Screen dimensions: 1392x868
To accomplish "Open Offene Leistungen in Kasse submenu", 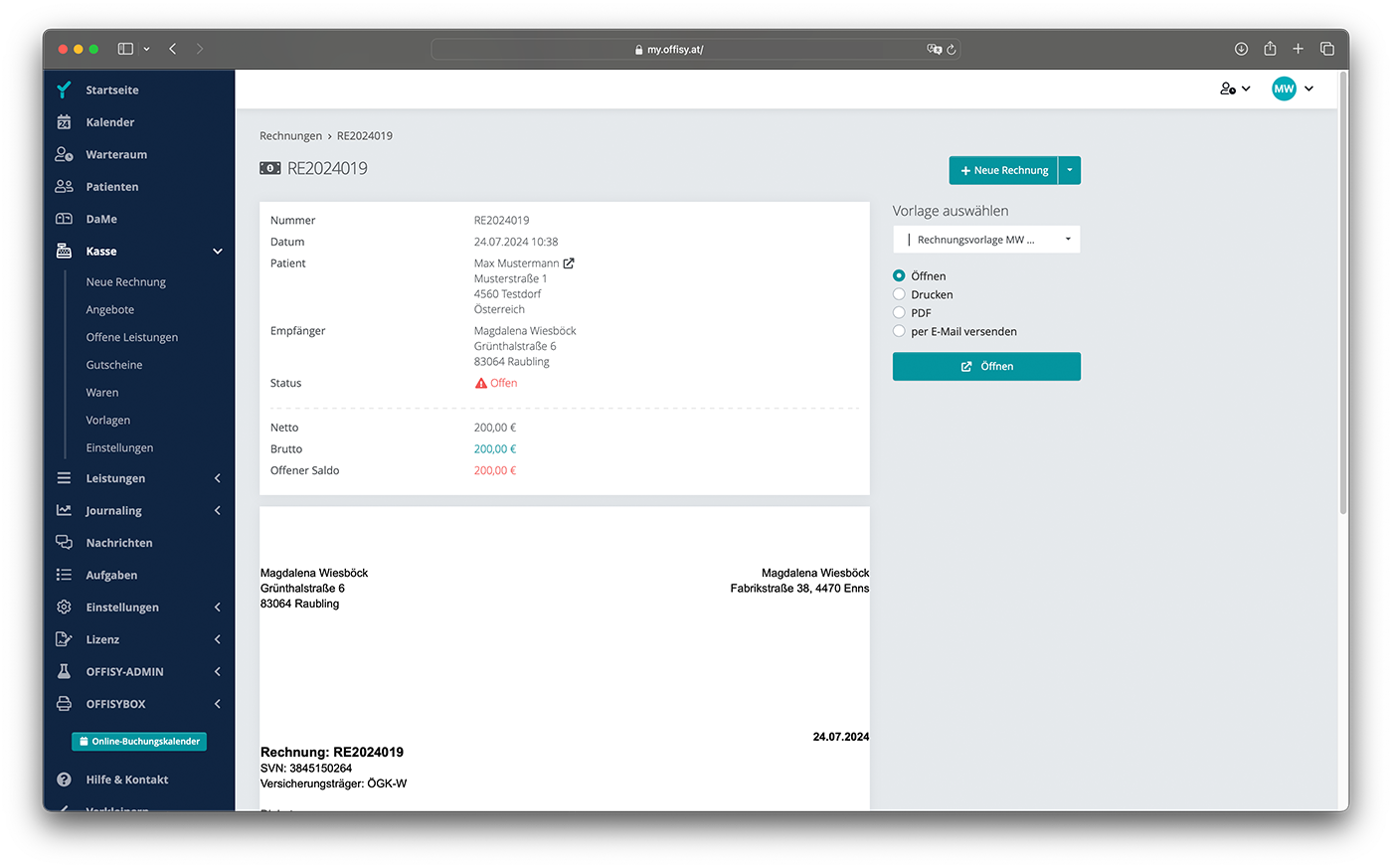I will pyautogui.click(x=132, y=337).
